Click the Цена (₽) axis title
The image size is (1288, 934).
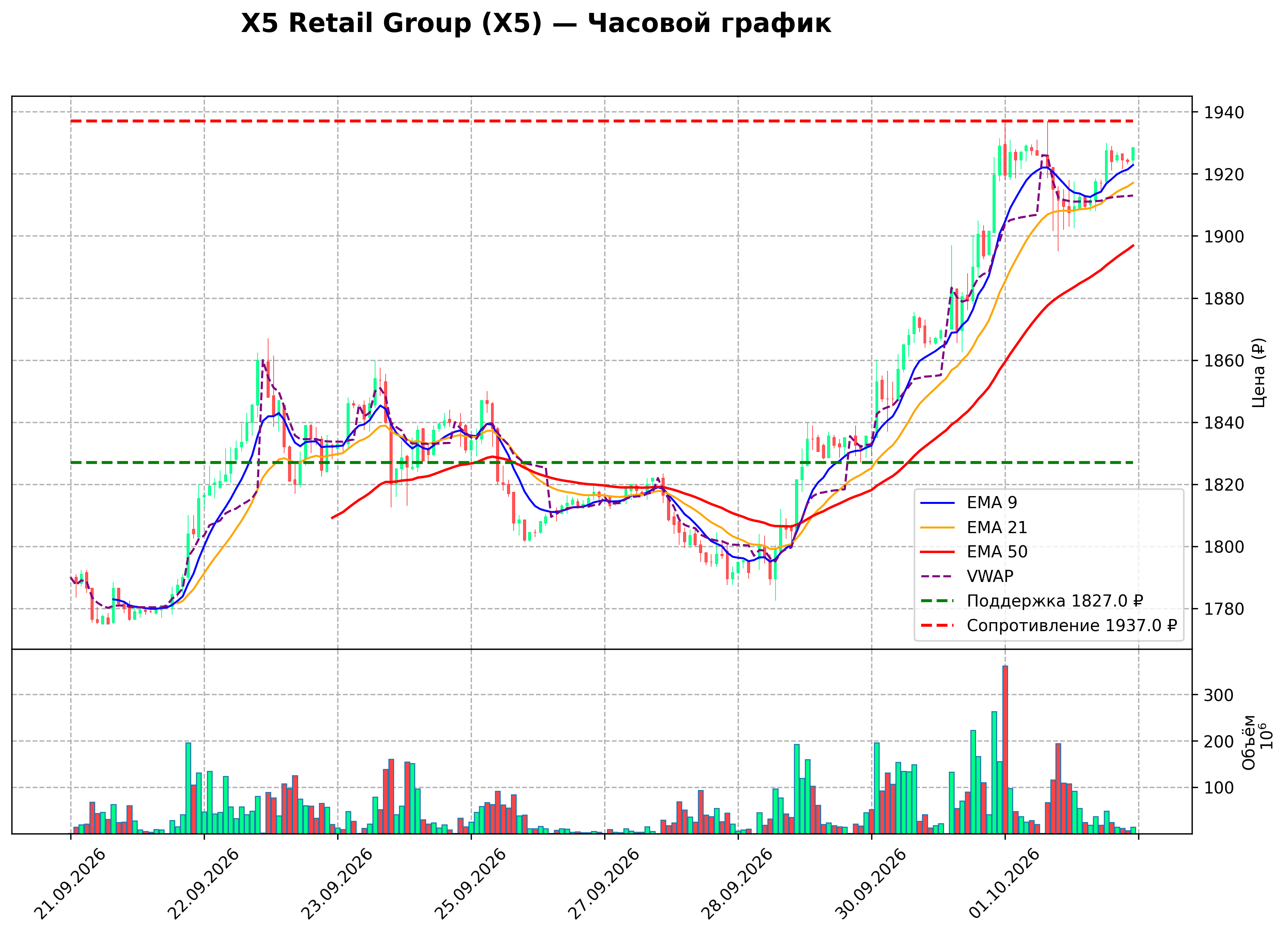(1259, 372)
